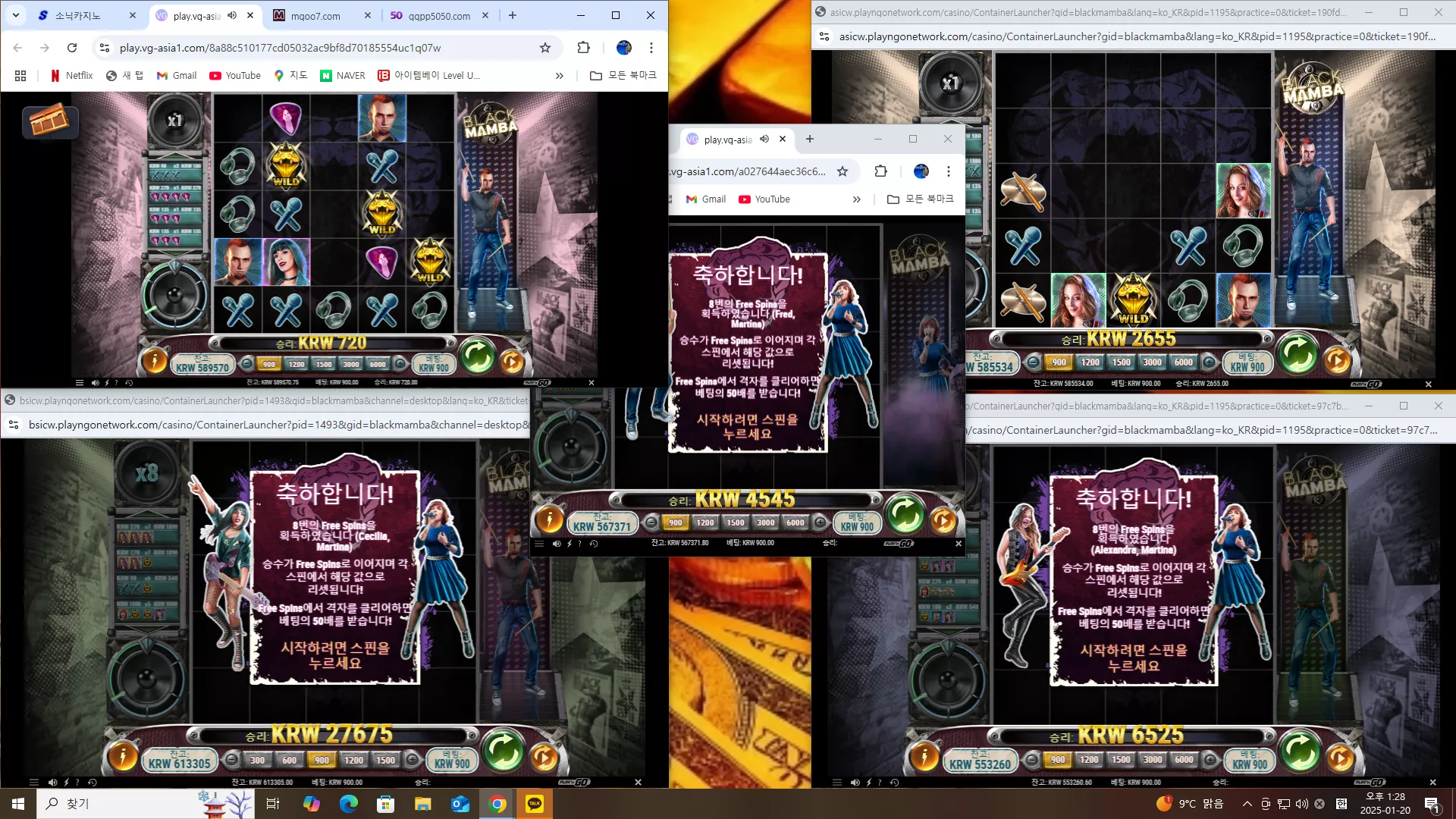The width and height of the screenshot is (1456, 819).
Task: Open tab search dropdown in top-left Chrome
Action: [x=16, y=15]
